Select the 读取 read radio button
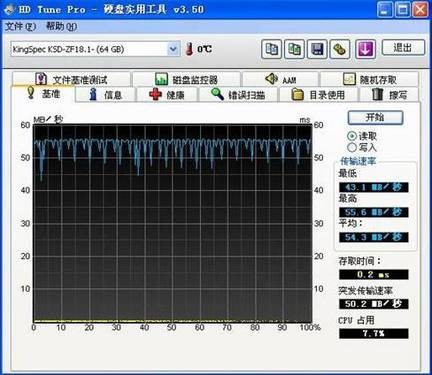This screenshot has width=432, height=375. pyautogui.click(x=352, y=136)
